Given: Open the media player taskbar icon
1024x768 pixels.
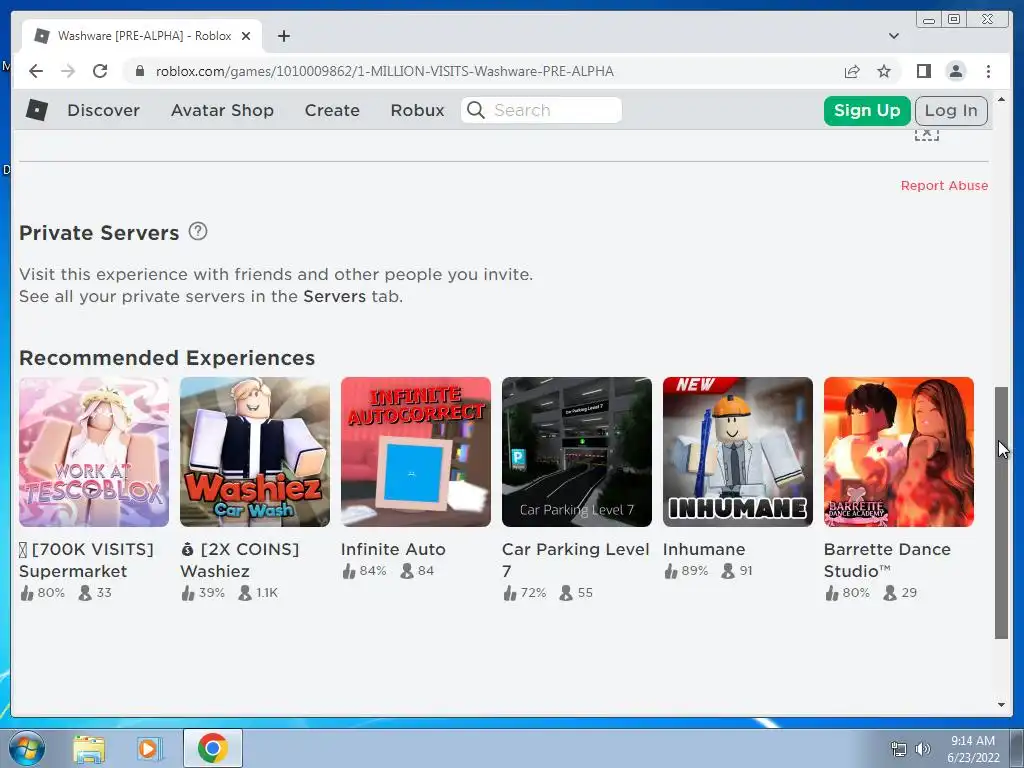Looking at the screenshot, I should (x=150, y=748).
